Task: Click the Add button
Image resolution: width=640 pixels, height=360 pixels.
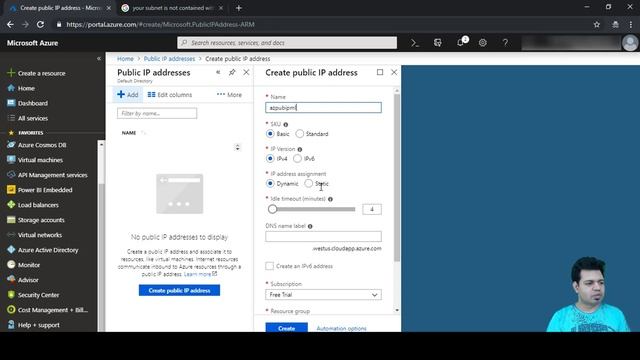Action: (128, 95)
